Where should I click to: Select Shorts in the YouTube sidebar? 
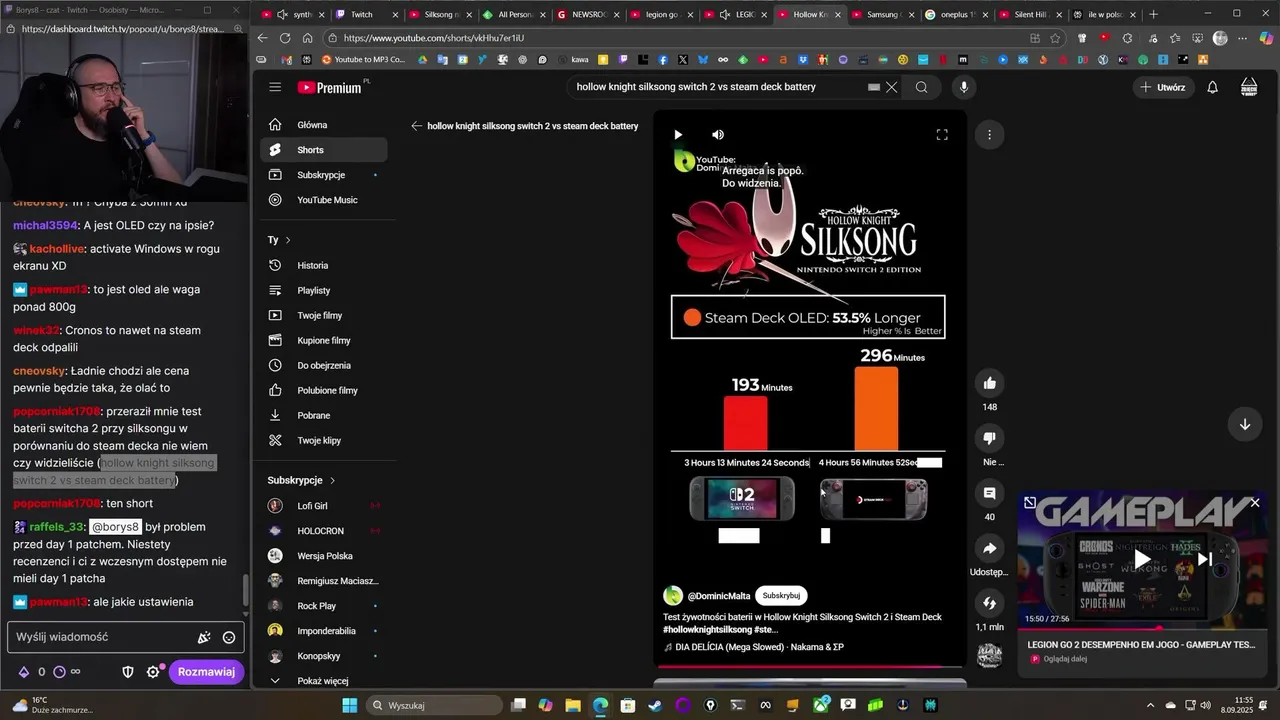coord(323,150)
